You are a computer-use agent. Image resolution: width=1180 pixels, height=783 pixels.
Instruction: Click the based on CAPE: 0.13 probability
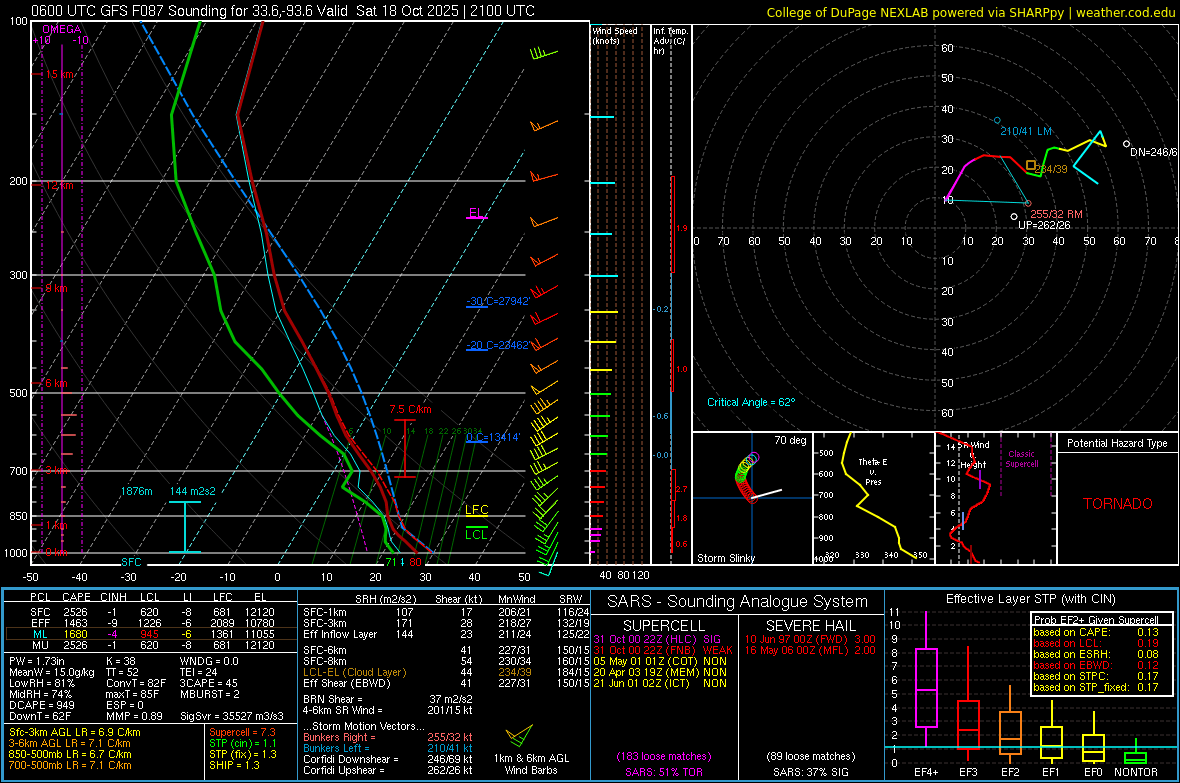tap(1096, 632)
